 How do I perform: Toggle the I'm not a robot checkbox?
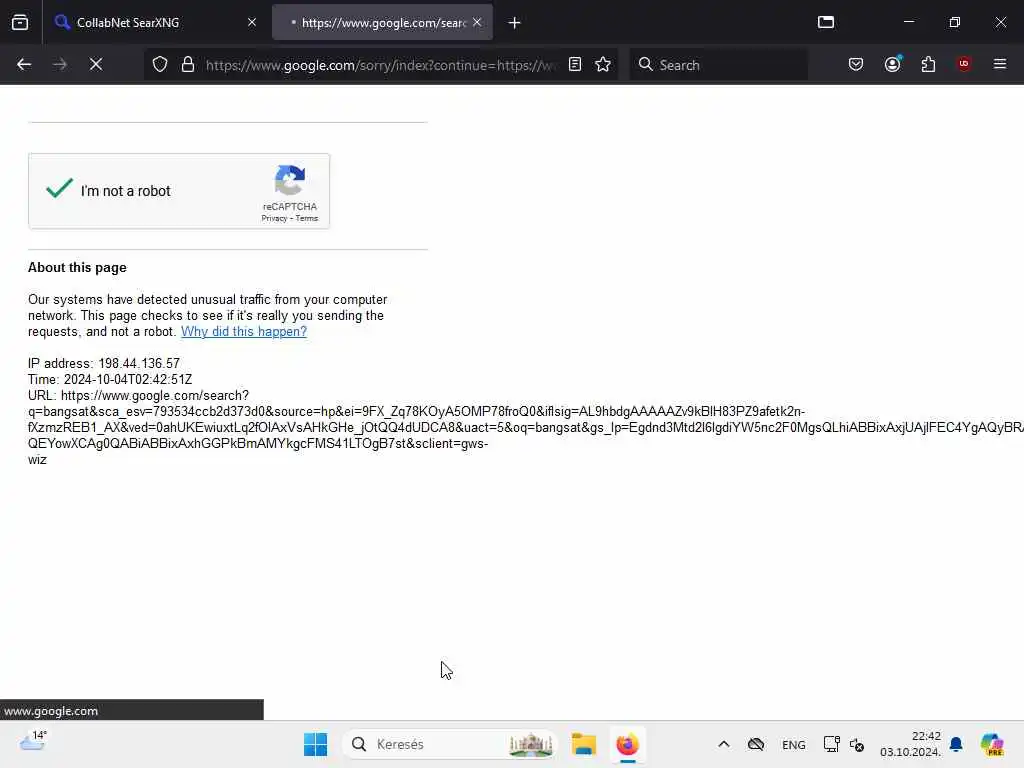[x=59, y=189]
